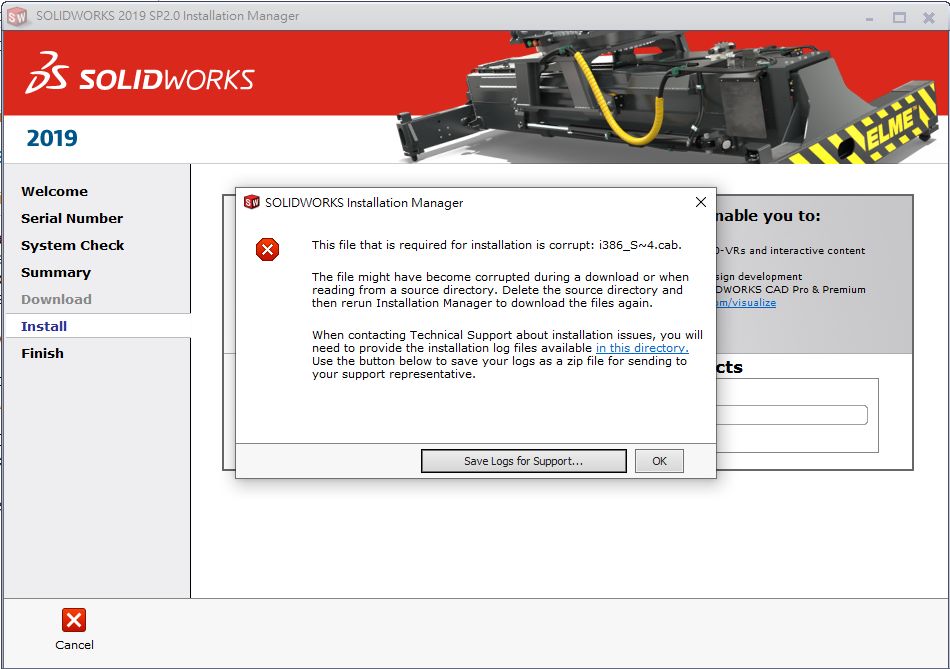Select the Serial Number step
Screen dimensions: 950x669
(72, 219)
